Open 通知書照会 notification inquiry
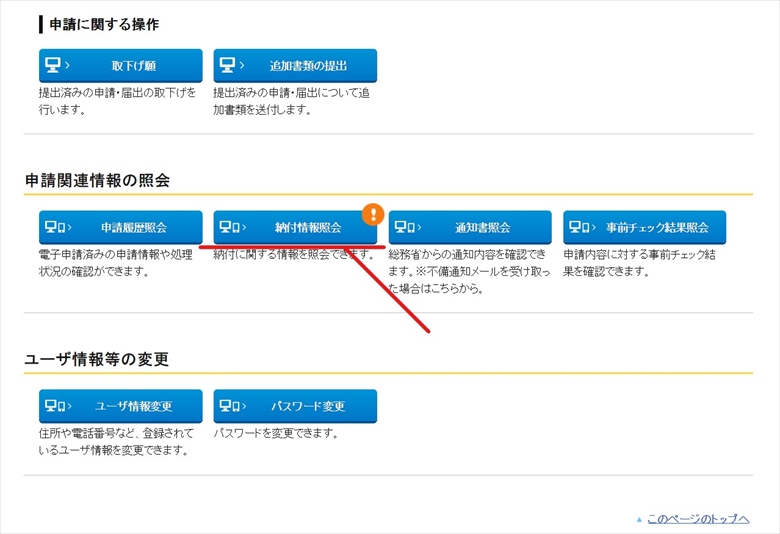780x534 pixels. 470,227
